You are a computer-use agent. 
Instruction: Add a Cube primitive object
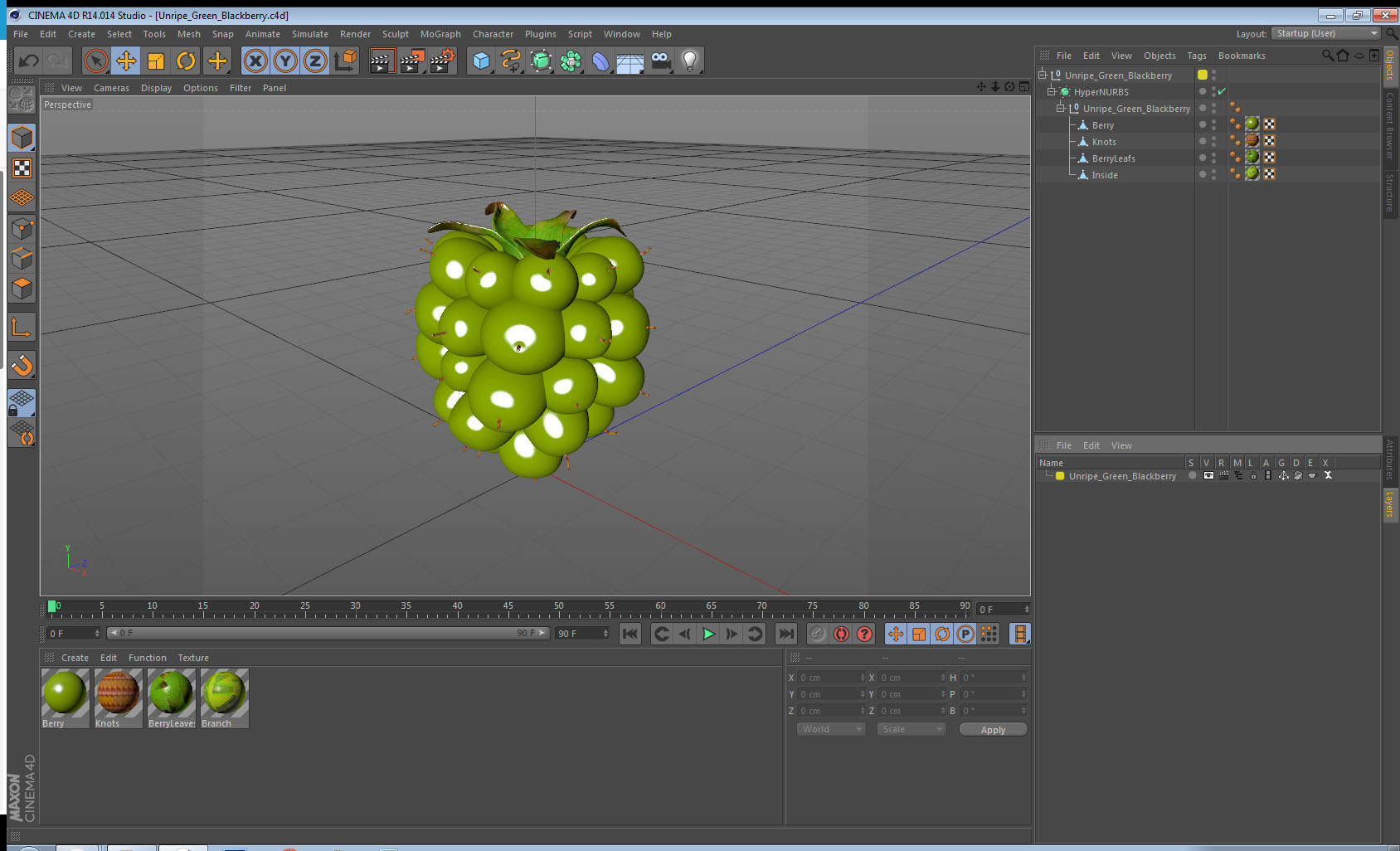pyautogui.click(x=481, y=61)
